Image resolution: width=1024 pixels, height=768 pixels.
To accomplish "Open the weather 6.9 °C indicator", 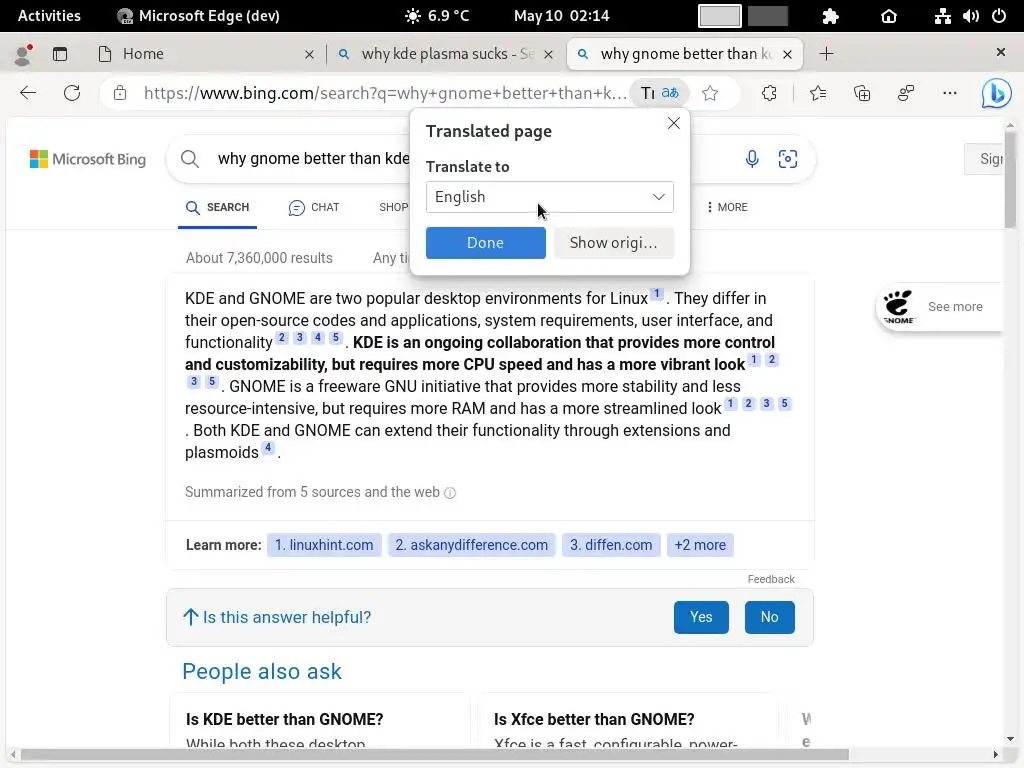I will coord(437,16).
